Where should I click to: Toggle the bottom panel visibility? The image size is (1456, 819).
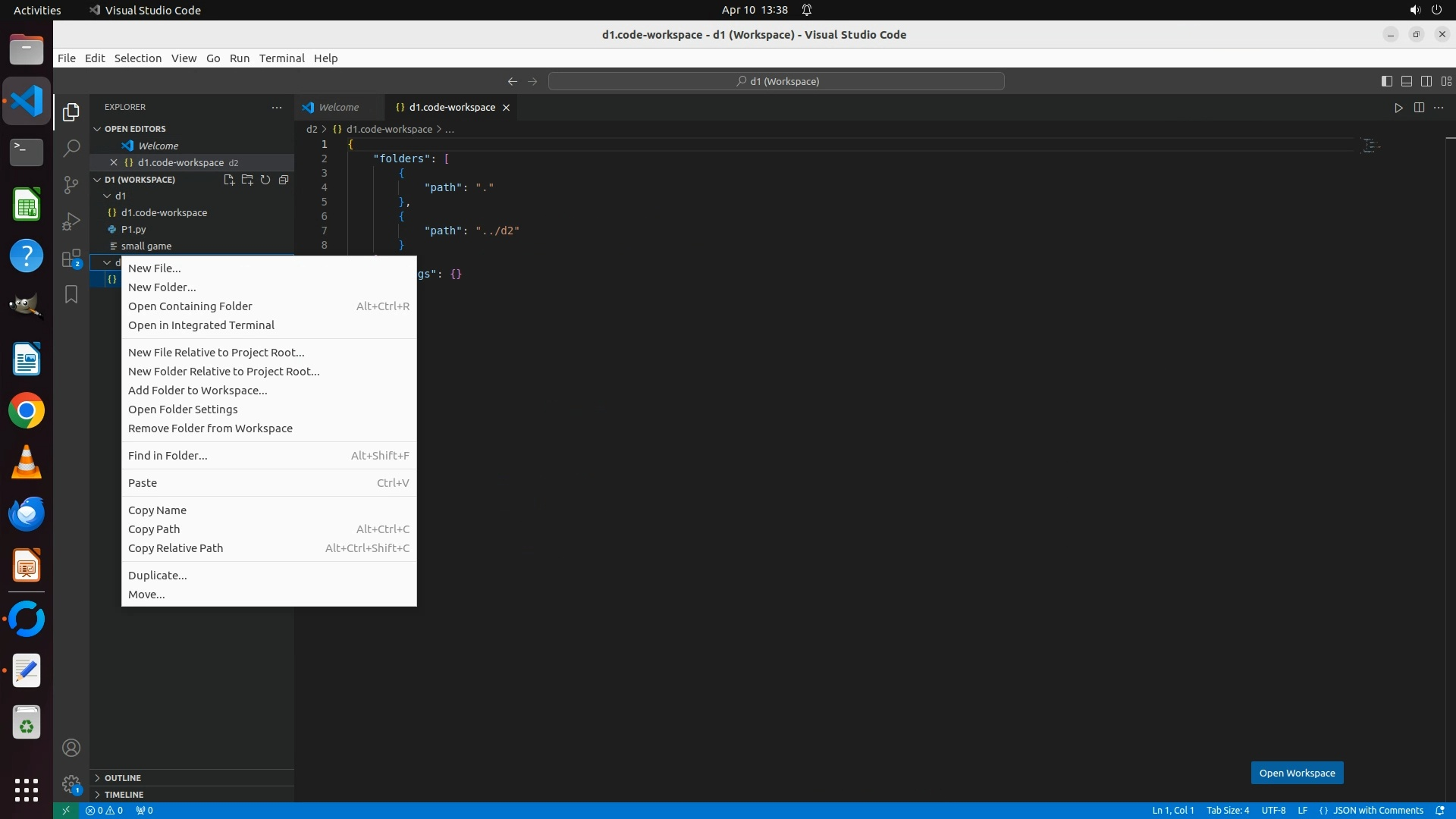click(1407, 81)
